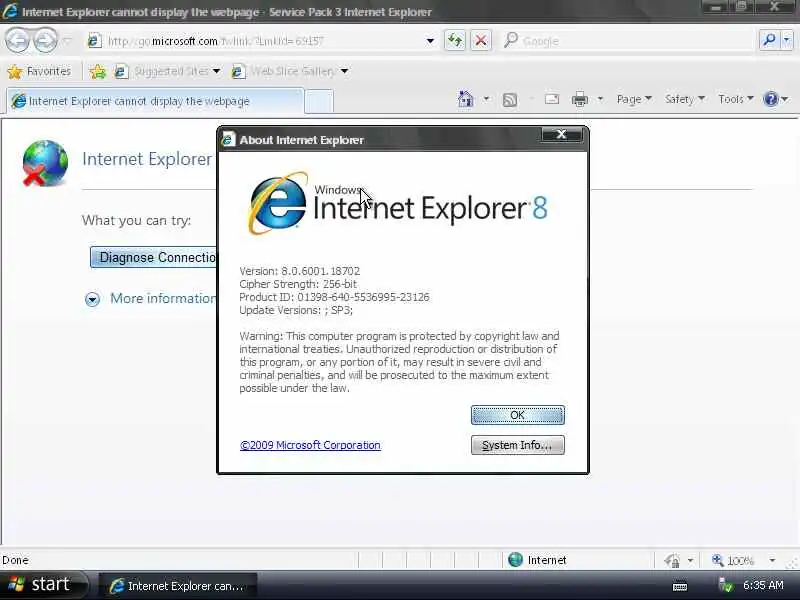The height and width of the screenshot is (600, 800).
Task: Click the System Info button
Action: [517, 445]
